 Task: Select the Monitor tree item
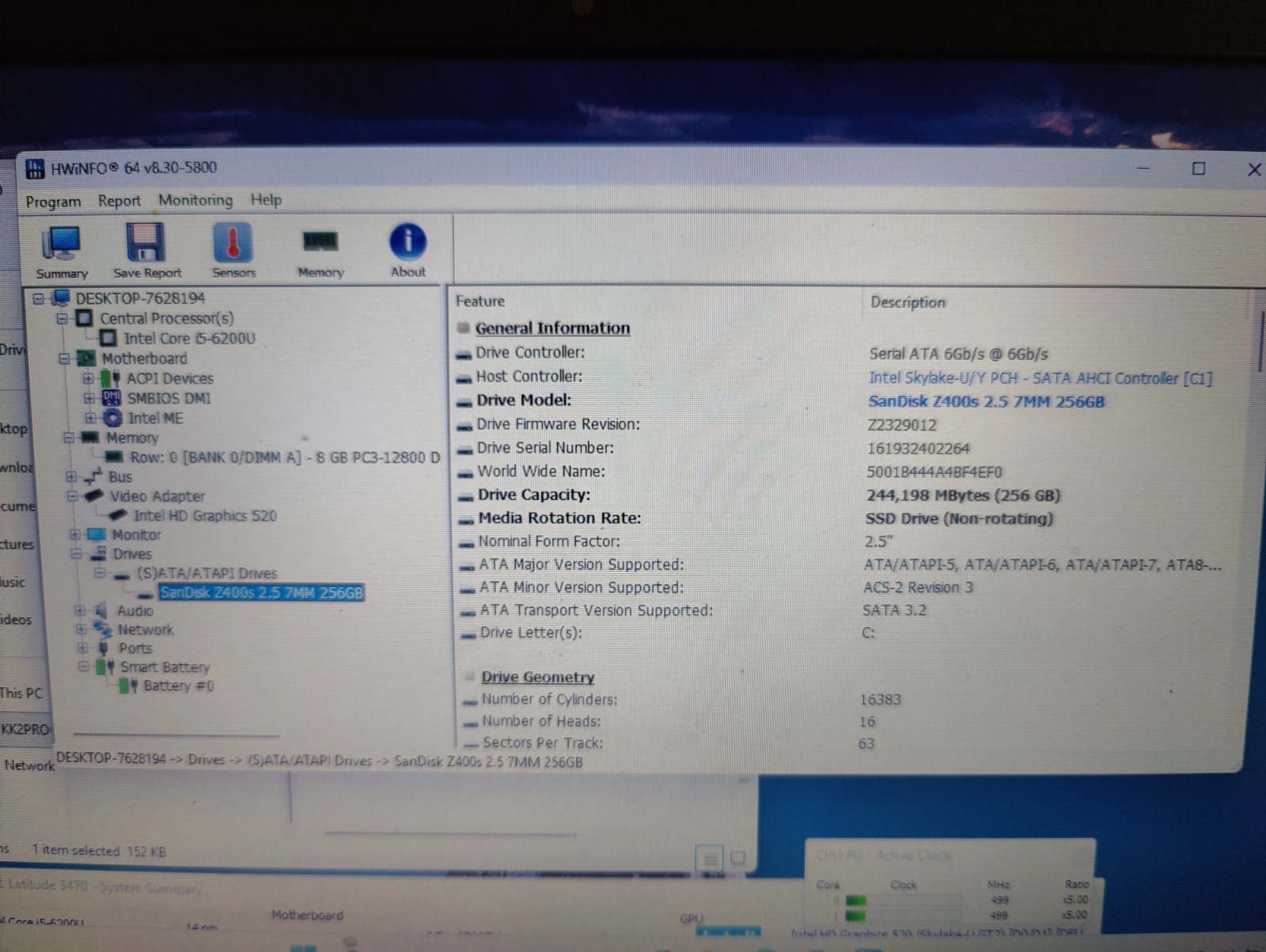[x=136, y=535]
